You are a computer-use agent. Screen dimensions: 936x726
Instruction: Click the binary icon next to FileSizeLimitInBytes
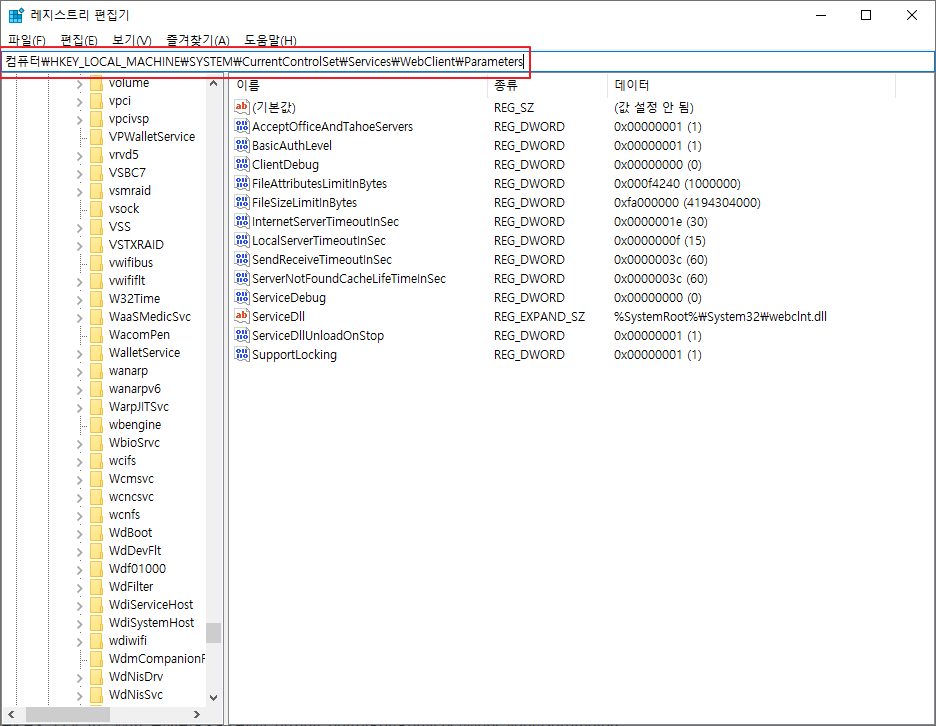[241, 203]
